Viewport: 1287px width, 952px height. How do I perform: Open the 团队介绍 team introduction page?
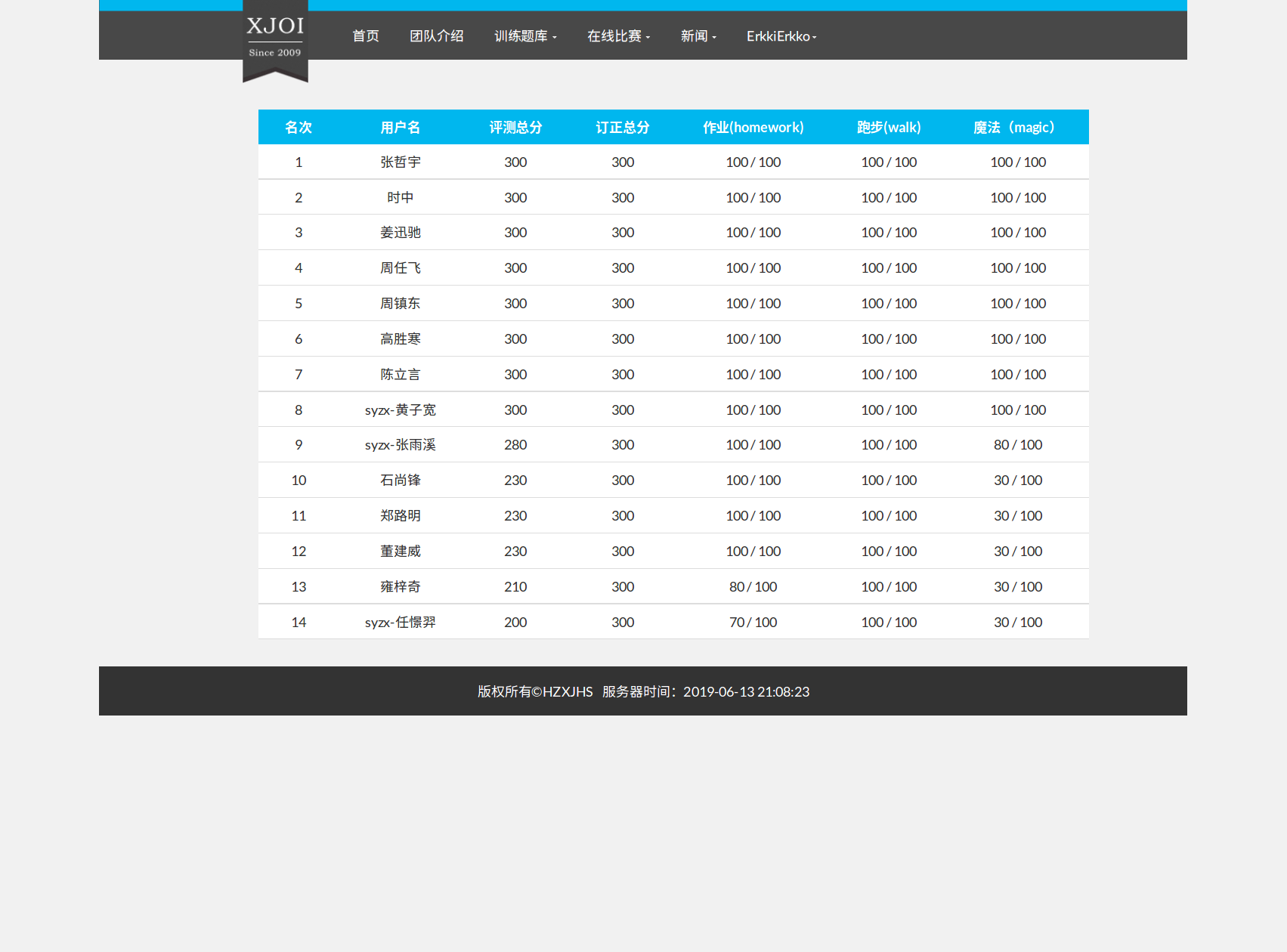point(436,36)
